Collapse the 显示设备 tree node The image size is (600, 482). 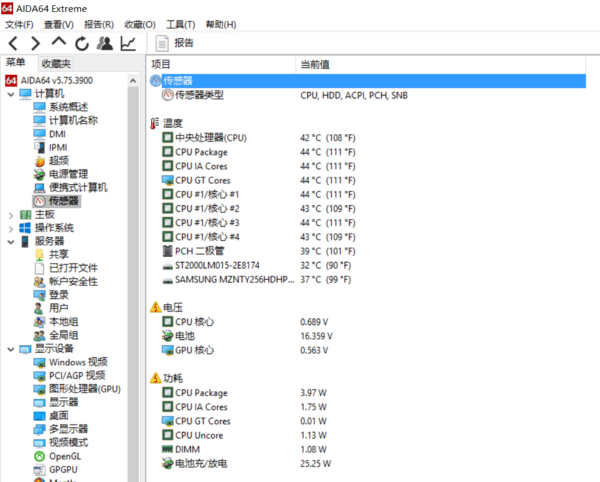tap(11, 349)
